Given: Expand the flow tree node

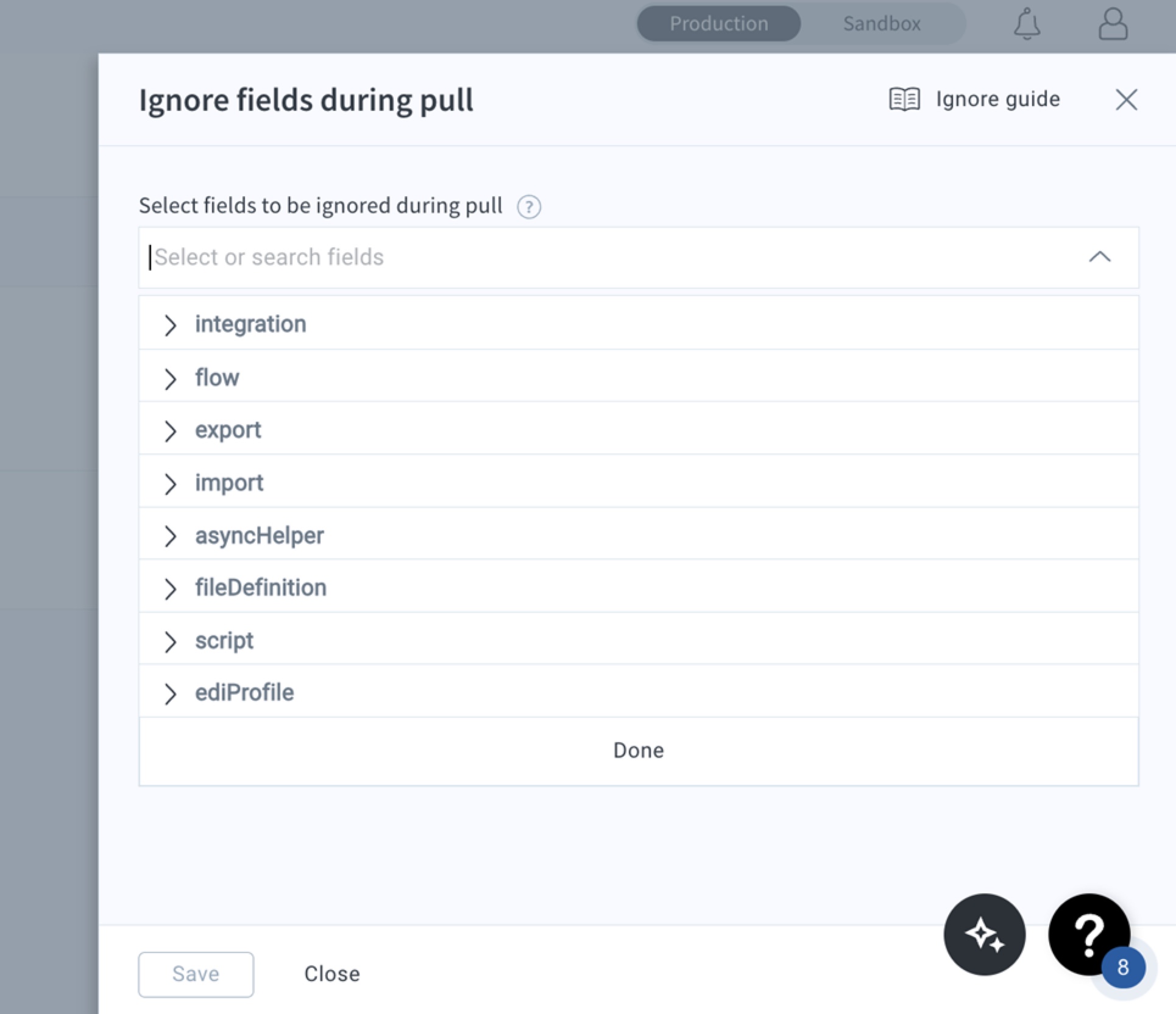Looking at the screenshot, I should [x=170, y=378].
